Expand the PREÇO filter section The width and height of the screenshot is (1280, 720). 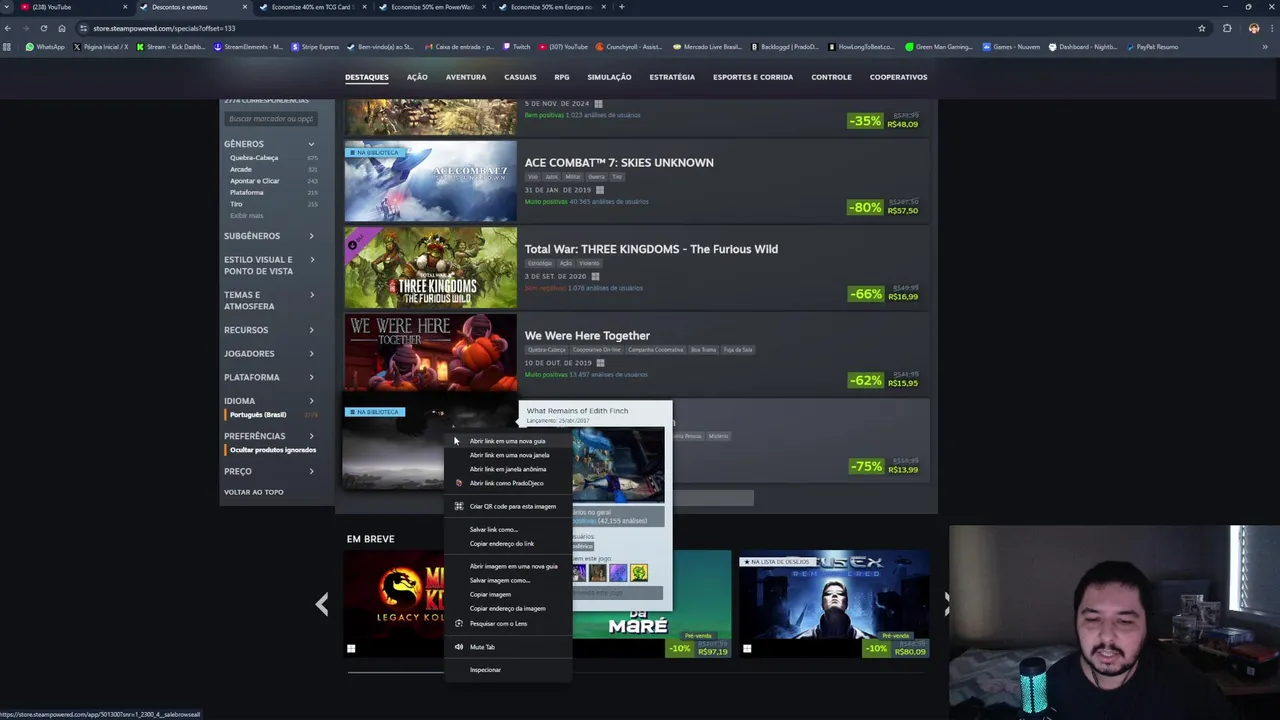[x=270, y=471]
